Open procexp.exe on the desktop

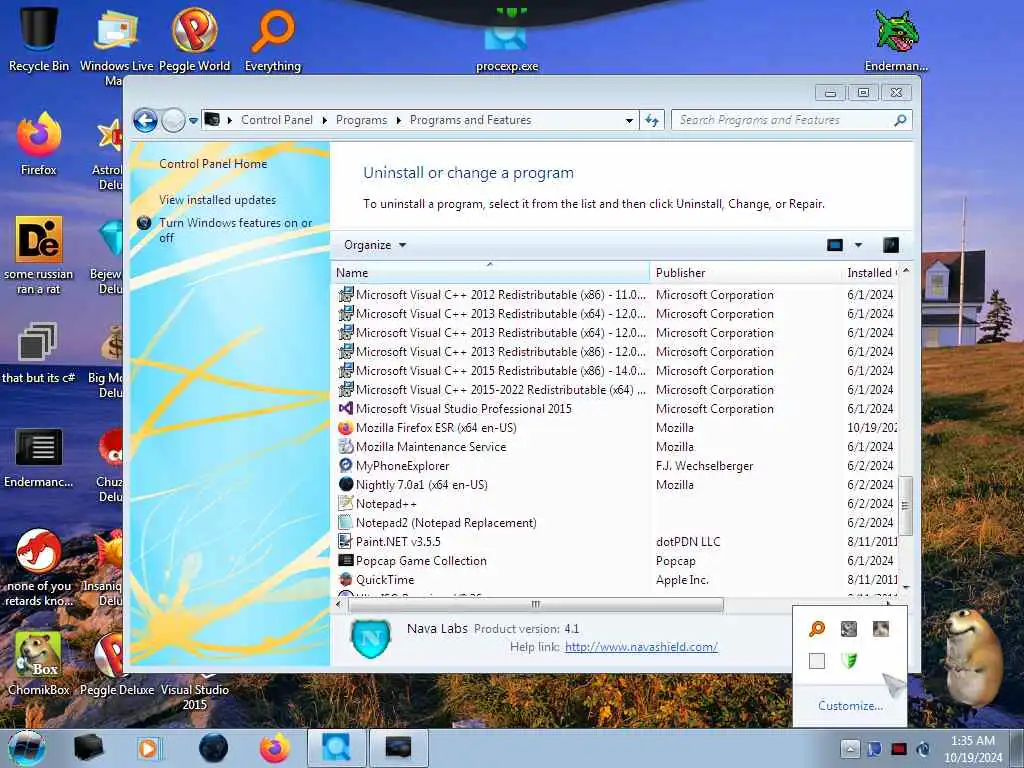507,51
